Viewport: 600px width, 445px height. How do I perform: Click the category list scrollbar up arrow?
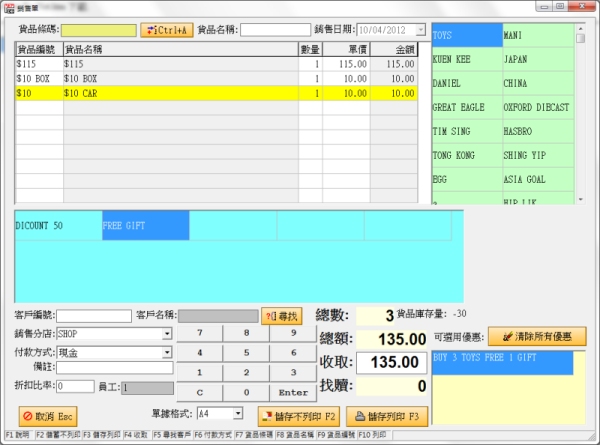[x=580, y=28]
